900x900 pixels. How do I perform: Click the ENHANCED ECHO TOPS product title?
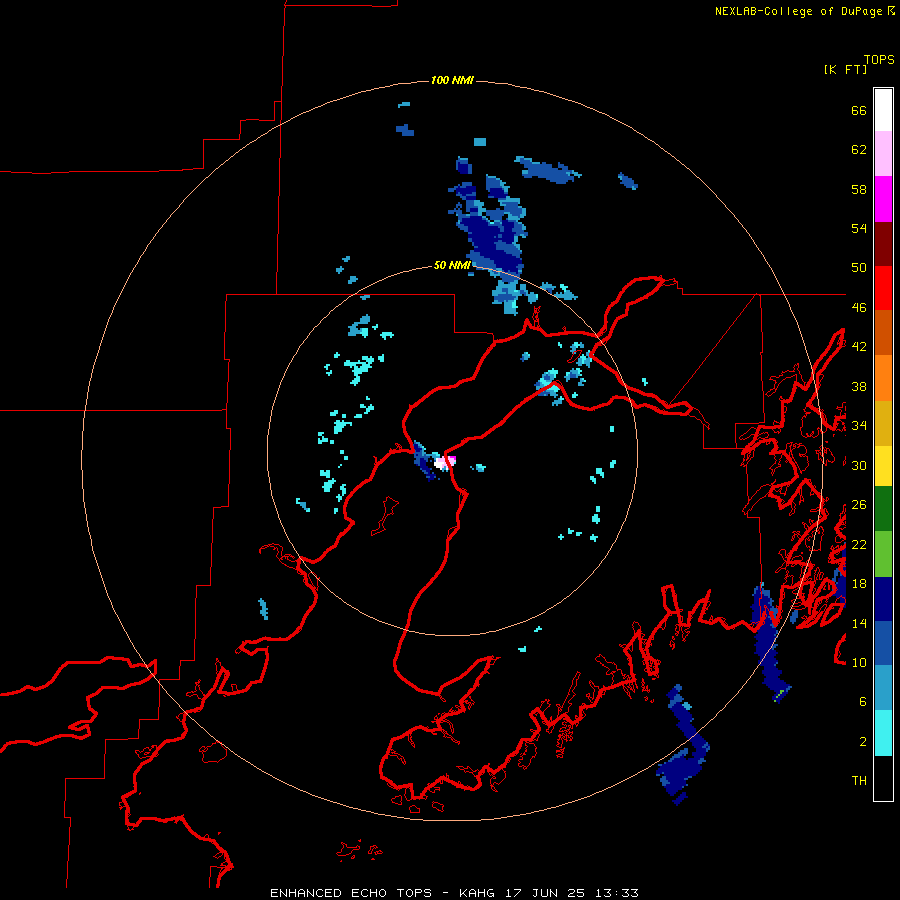click(351, 893)
